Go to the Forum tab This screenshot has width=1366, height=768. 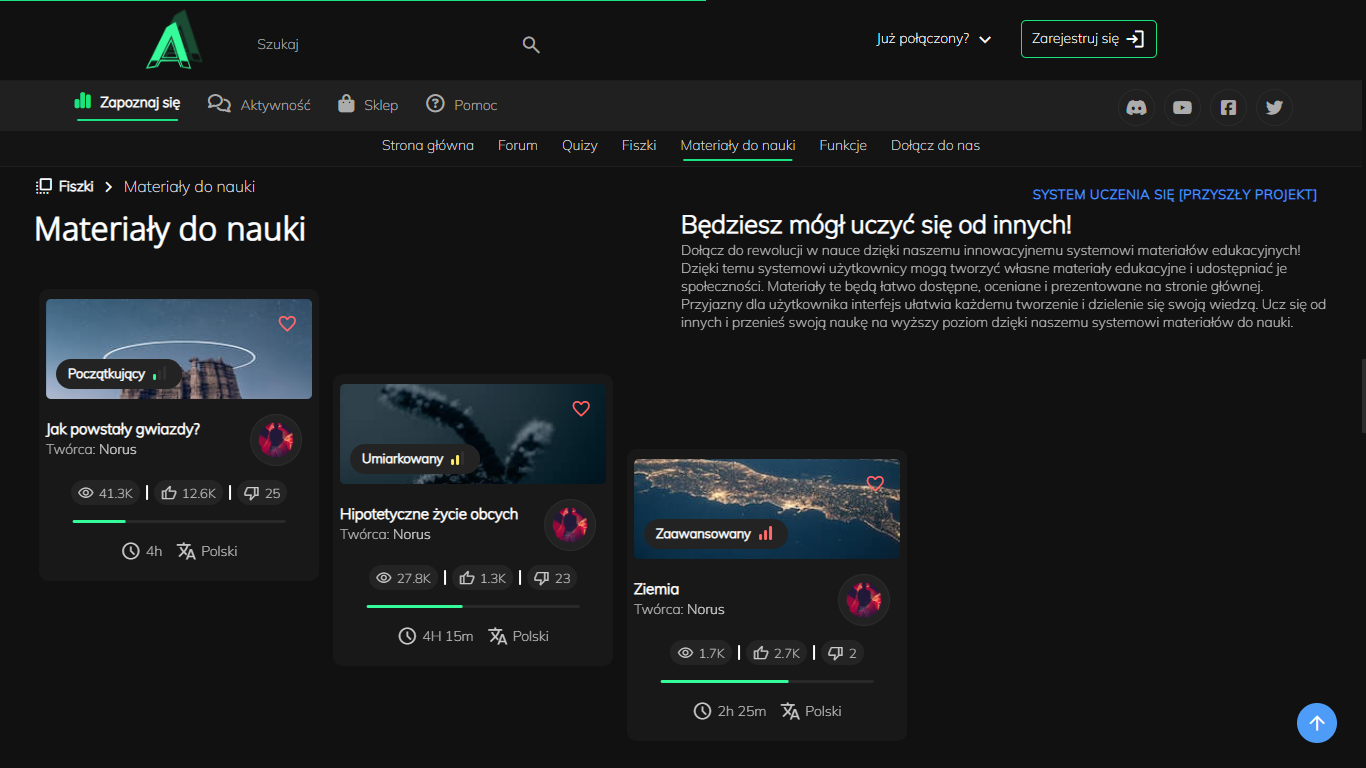(517, 146)
